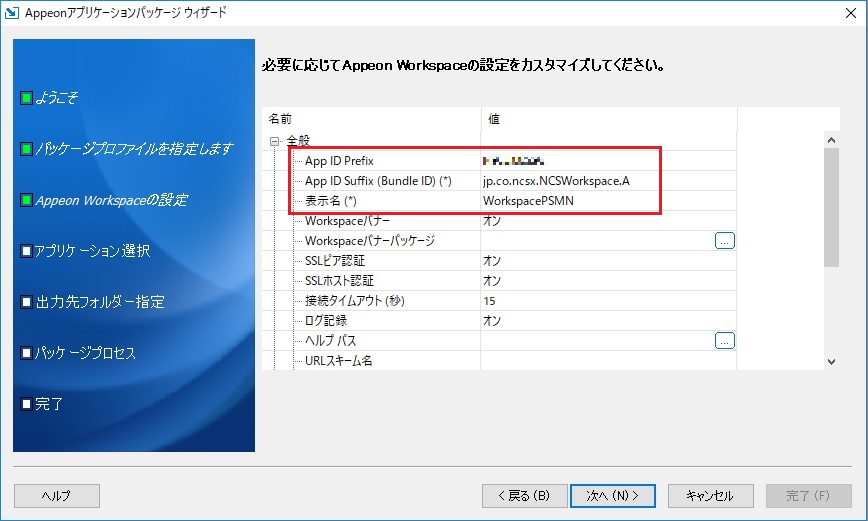Select the App ID Prefix row
Screen dimensions: 868x521
coord(339,161)
